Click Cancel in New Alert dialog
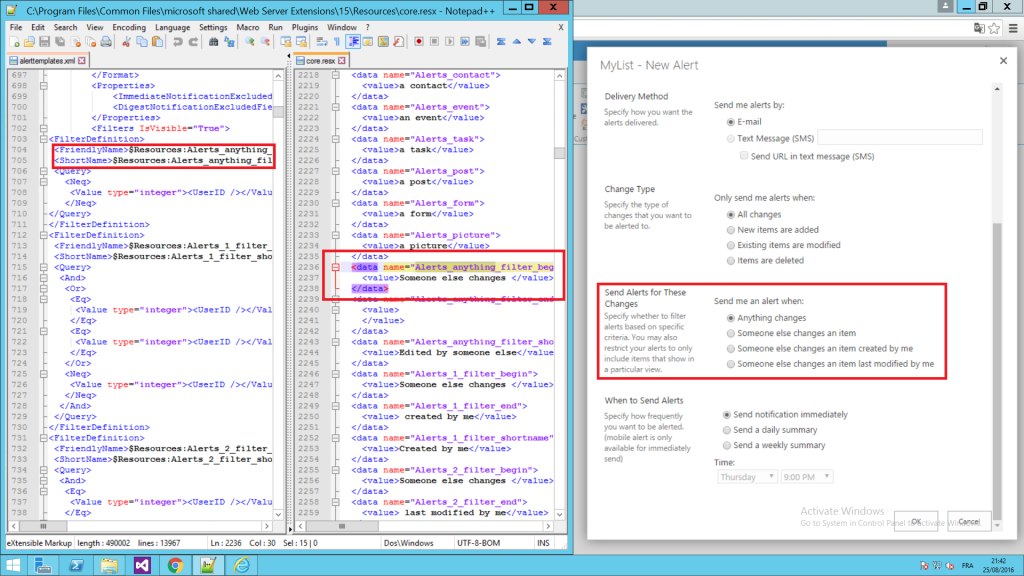Image resolution: width=1024 pixels, height=576 pixels. point(968,521)
